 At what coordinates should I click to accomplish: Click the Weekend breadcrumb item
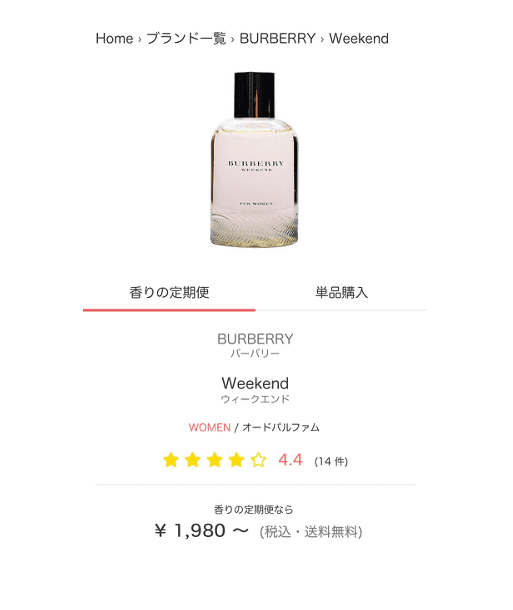coord(359,39)
